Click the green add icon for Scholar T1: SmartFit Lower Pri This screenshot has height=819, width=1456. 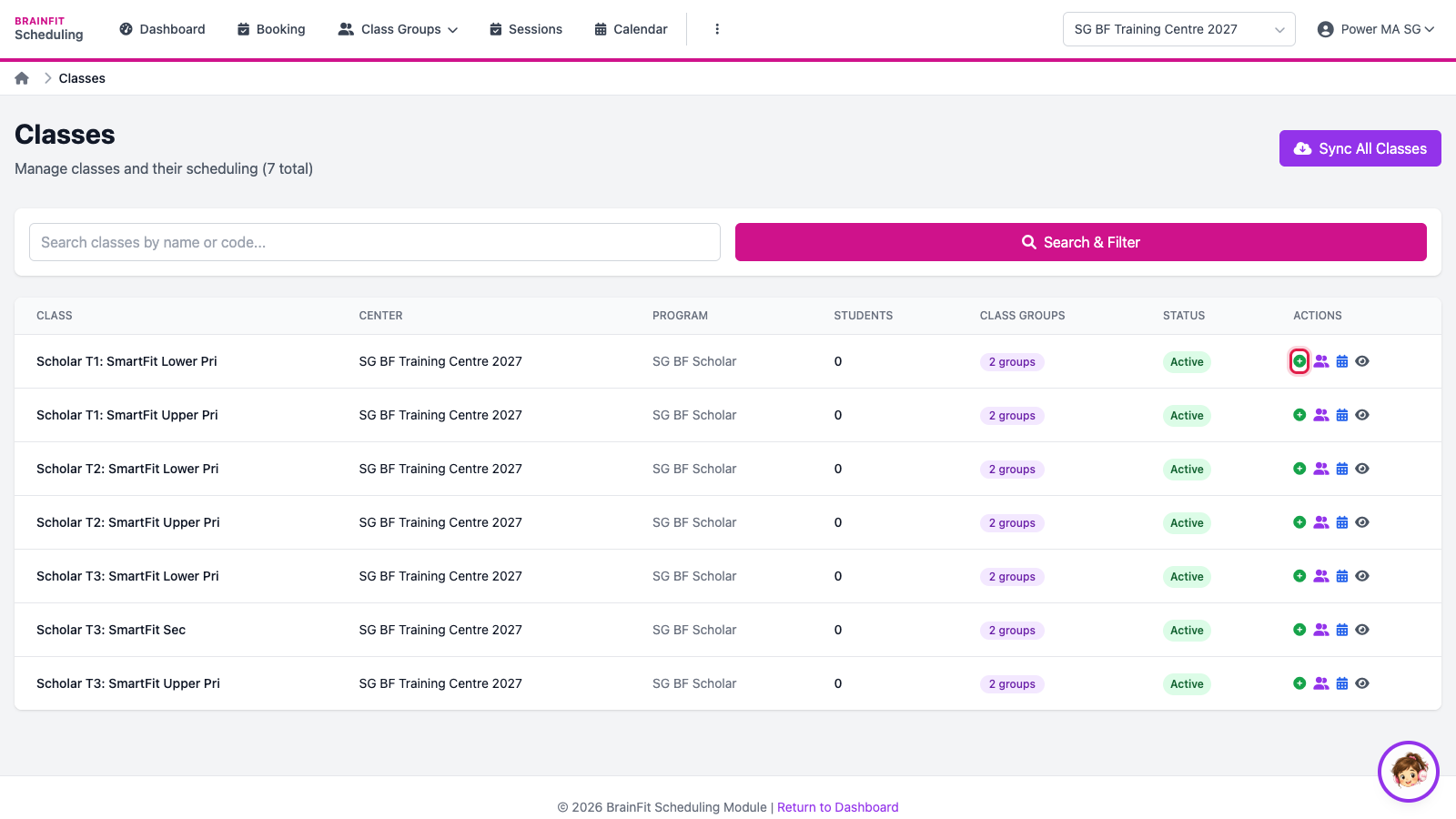[1299, 361]
